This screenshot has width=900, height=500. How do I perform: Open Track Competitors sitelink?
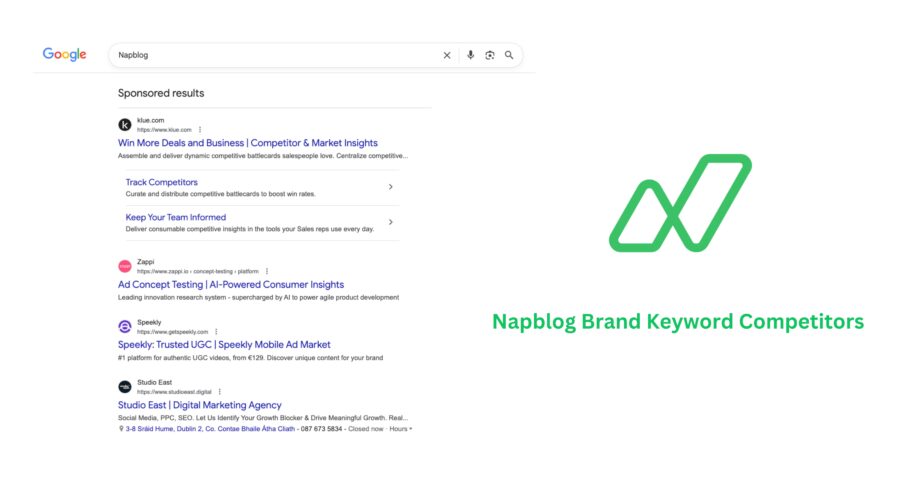(x=161, y=182)
